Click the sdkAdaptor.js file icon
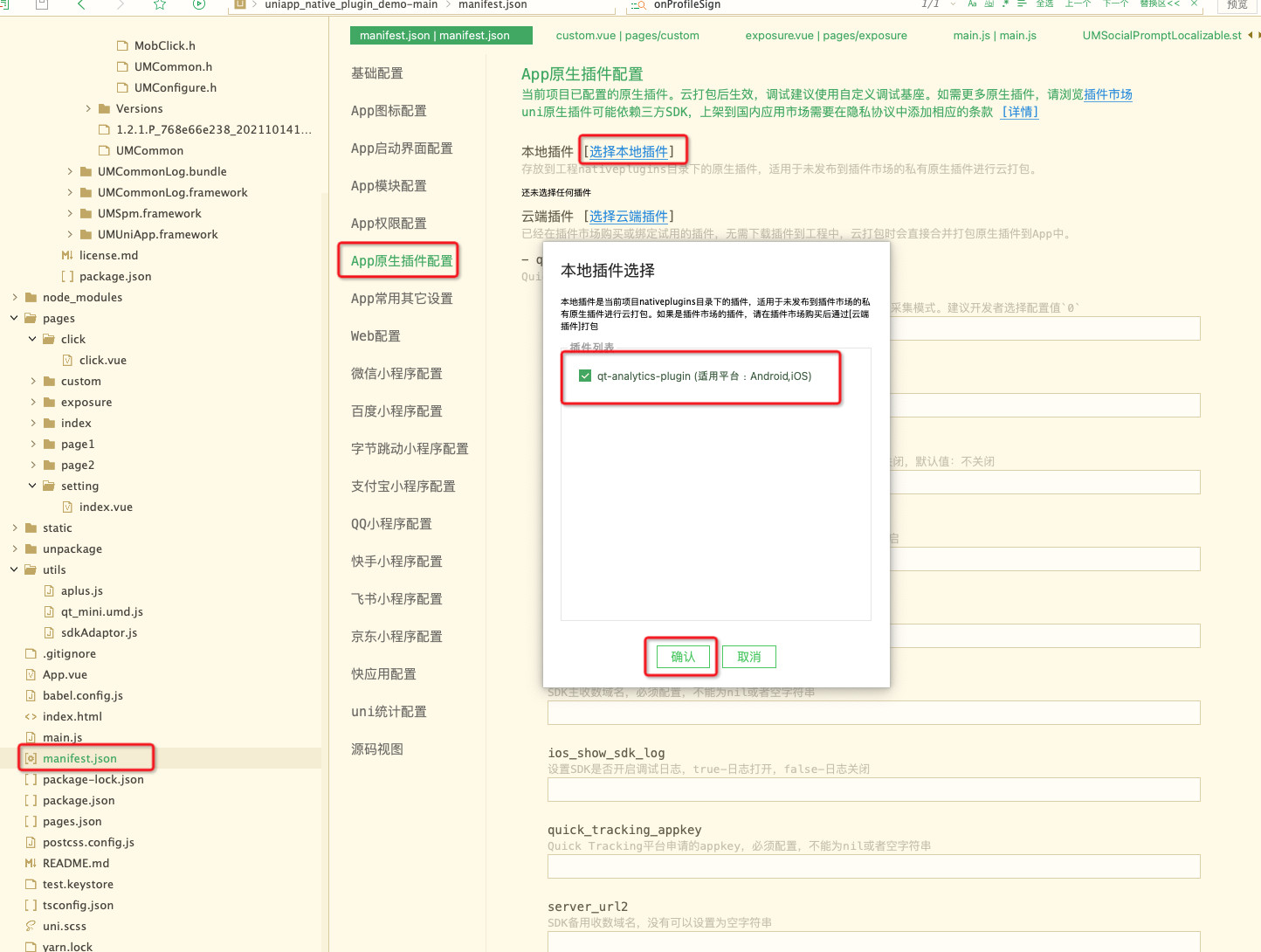The height and width of the screenshot is (952, 1261). coord(49,632)
